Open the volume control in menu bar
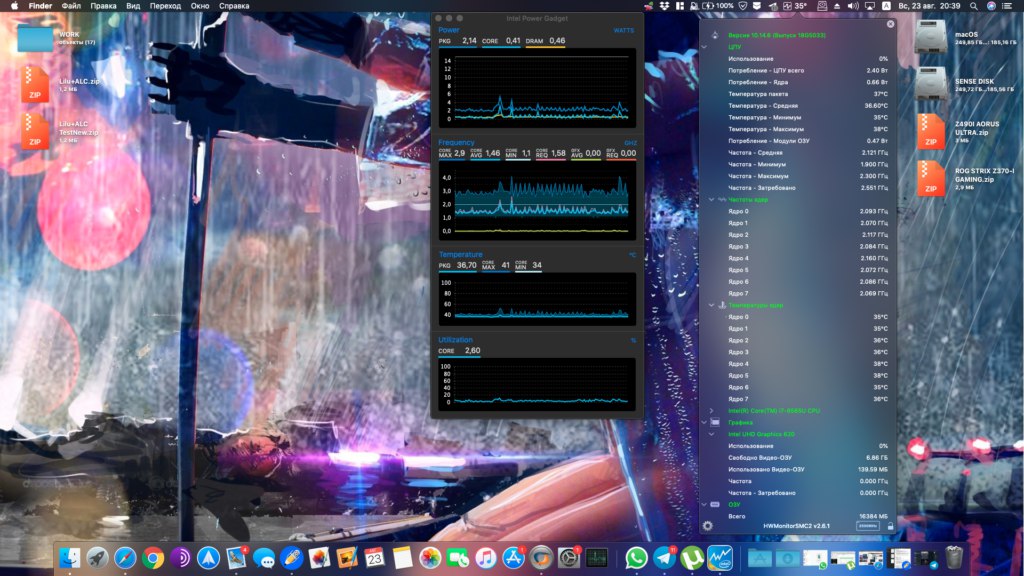This screenshot has width=1024, height=576. 853,6
